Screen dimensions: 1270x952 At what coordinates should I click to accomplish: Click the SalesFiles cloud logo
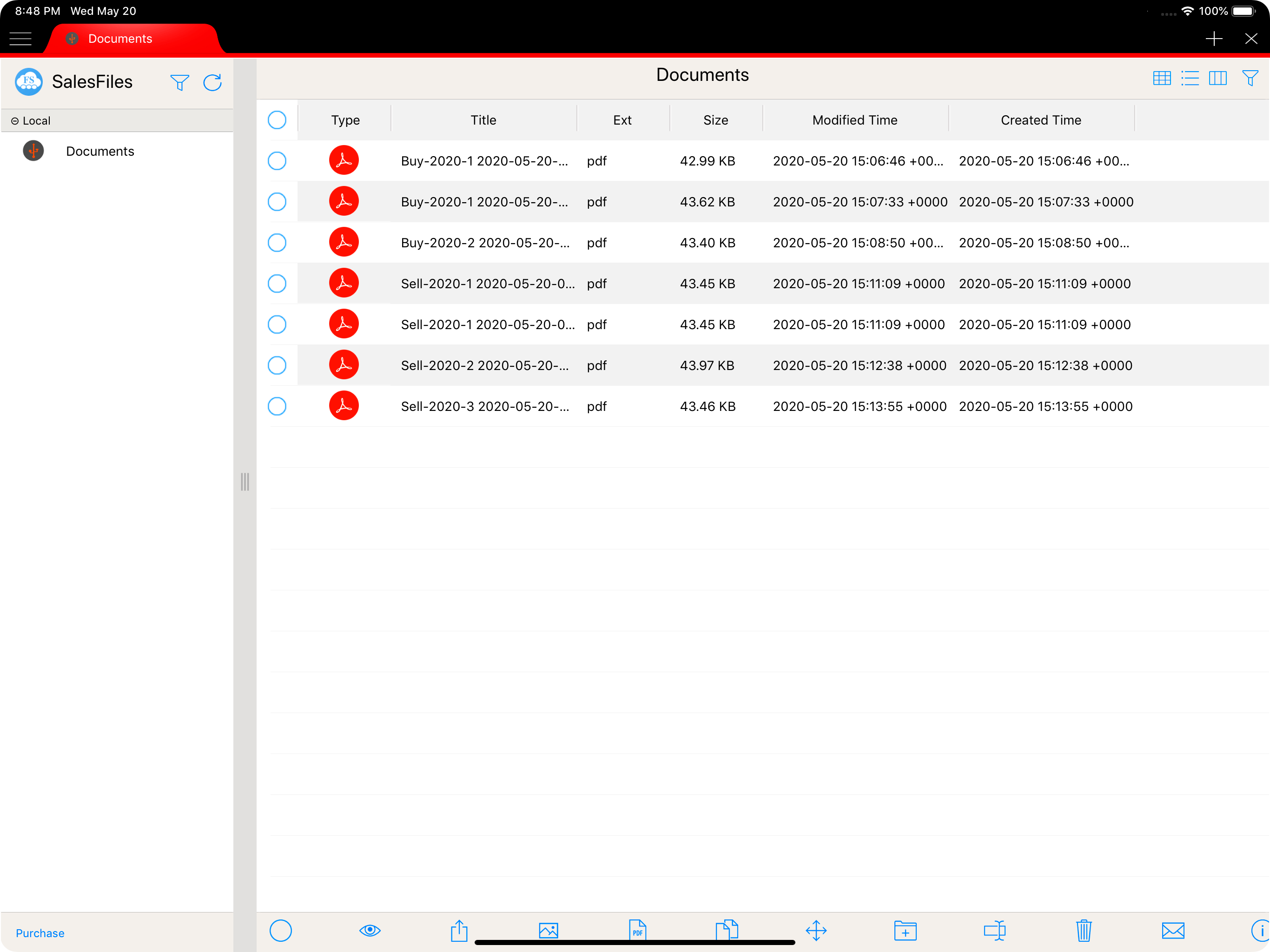28,81
